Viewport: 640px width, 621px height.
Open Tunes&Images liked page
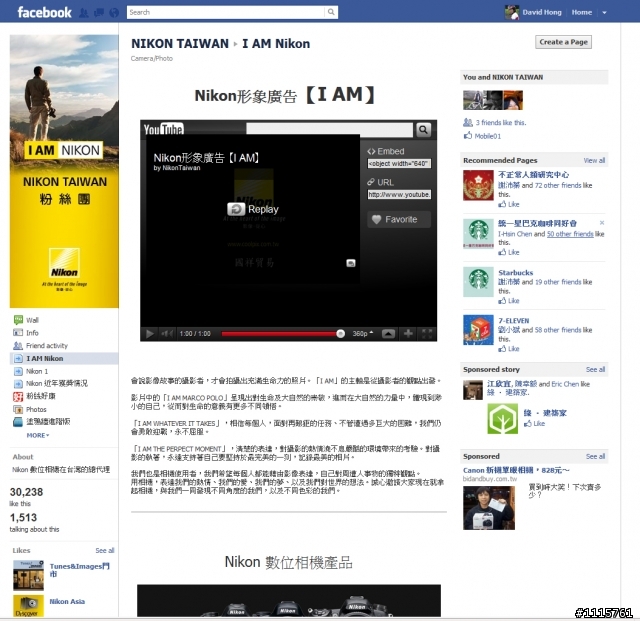(80, 570)
